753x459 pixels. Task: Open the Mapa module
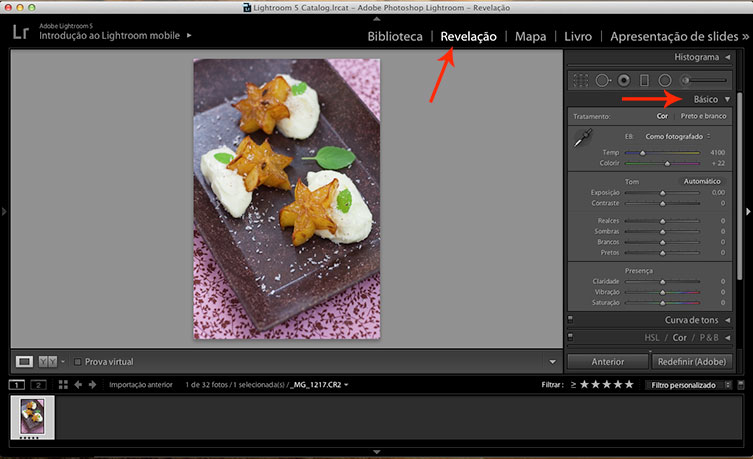[530, 37]
